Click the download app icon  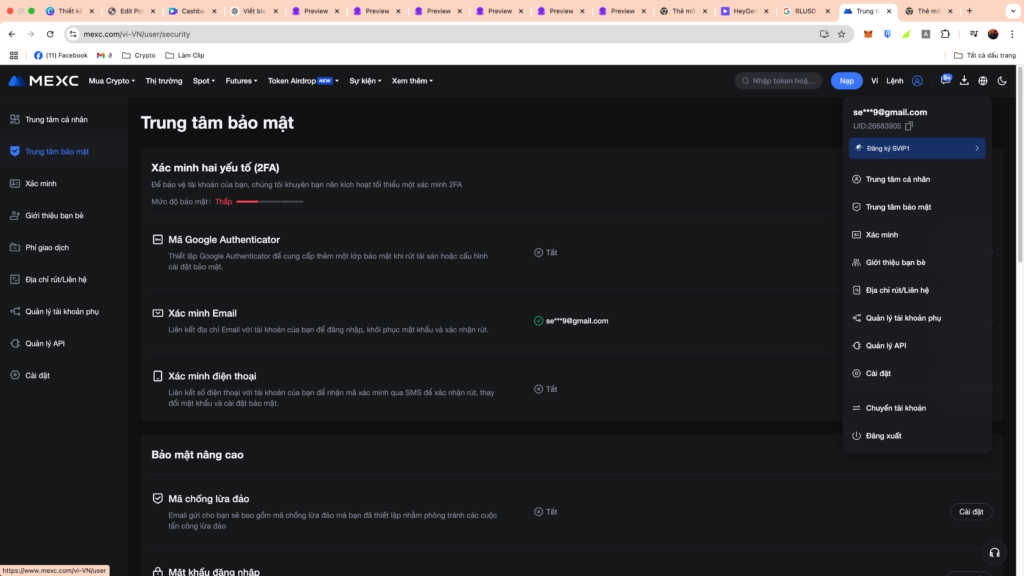click(x=964, y=81)
